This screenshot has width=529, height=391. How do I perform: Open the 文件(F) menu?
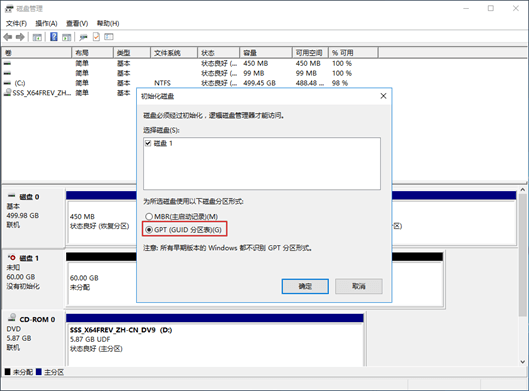(x=16, y=23)
